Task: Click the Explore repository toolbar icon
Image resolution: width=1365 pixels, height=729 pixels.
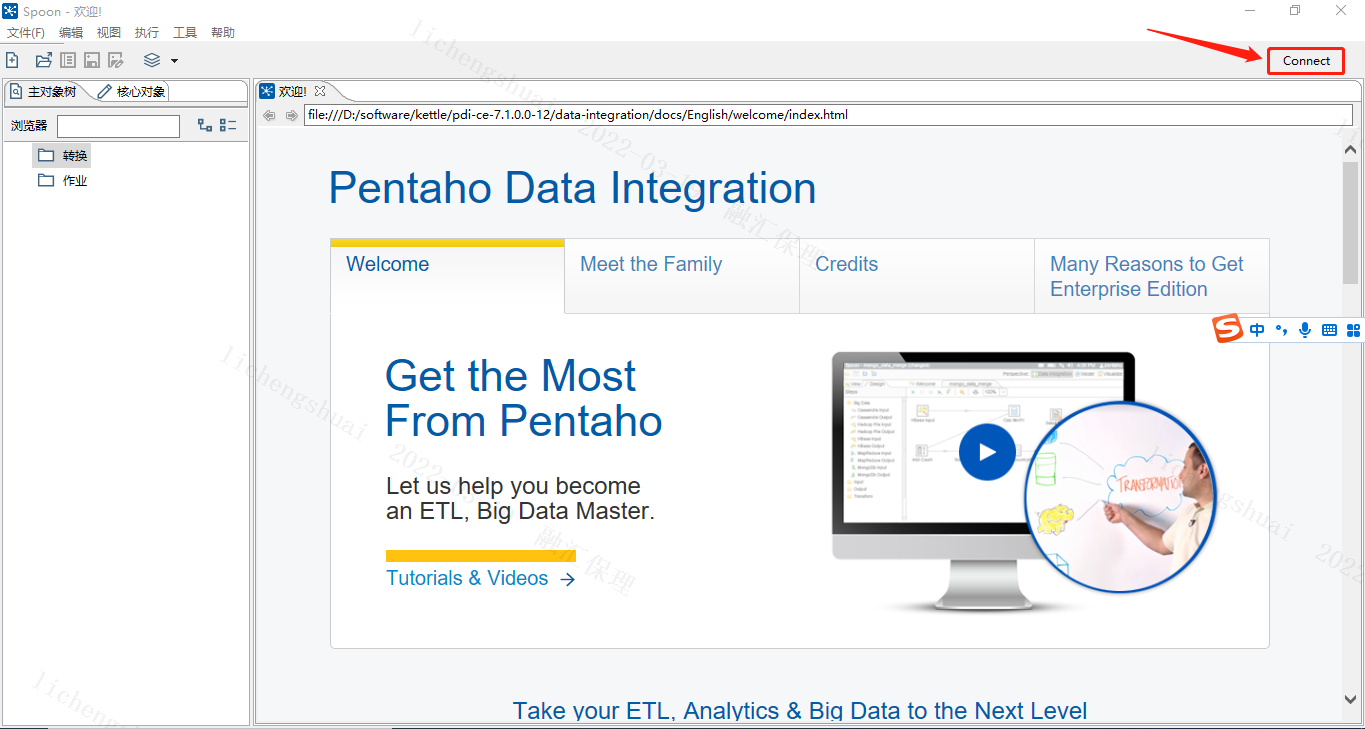Action: point(68,60)
